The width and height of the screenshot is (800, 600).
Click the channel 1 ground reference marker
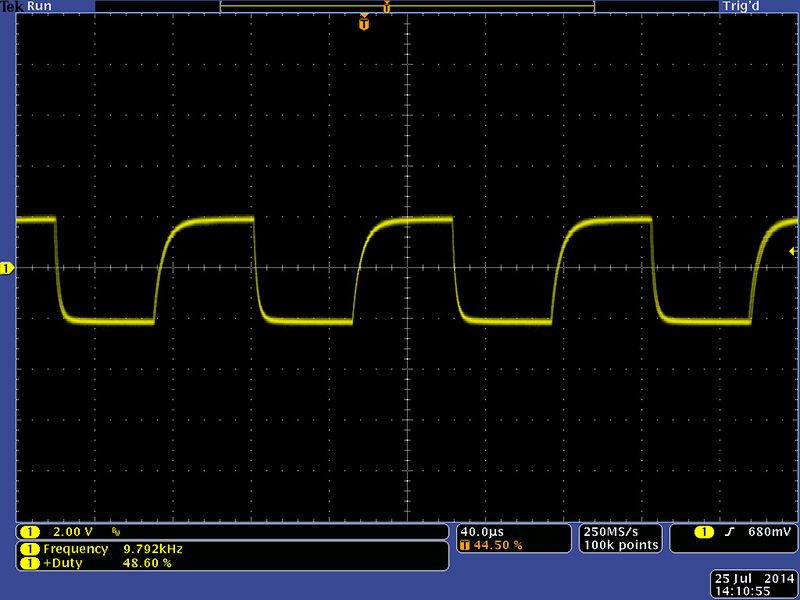(7, 268)
